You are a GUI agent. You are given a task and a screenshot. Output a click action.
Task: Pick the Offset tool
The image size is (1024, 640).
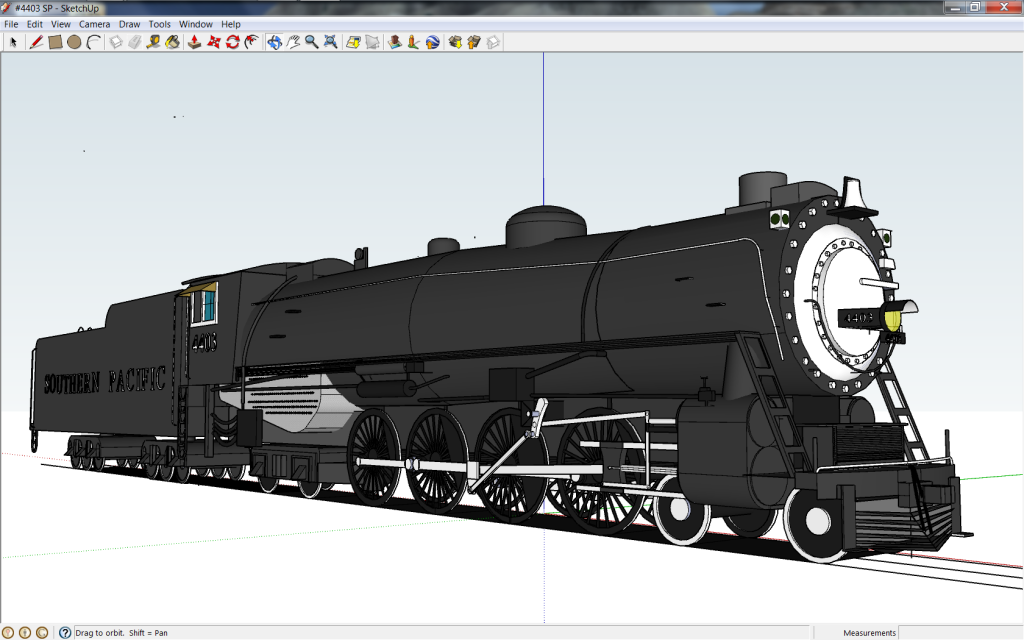click(x=251, y=42)
